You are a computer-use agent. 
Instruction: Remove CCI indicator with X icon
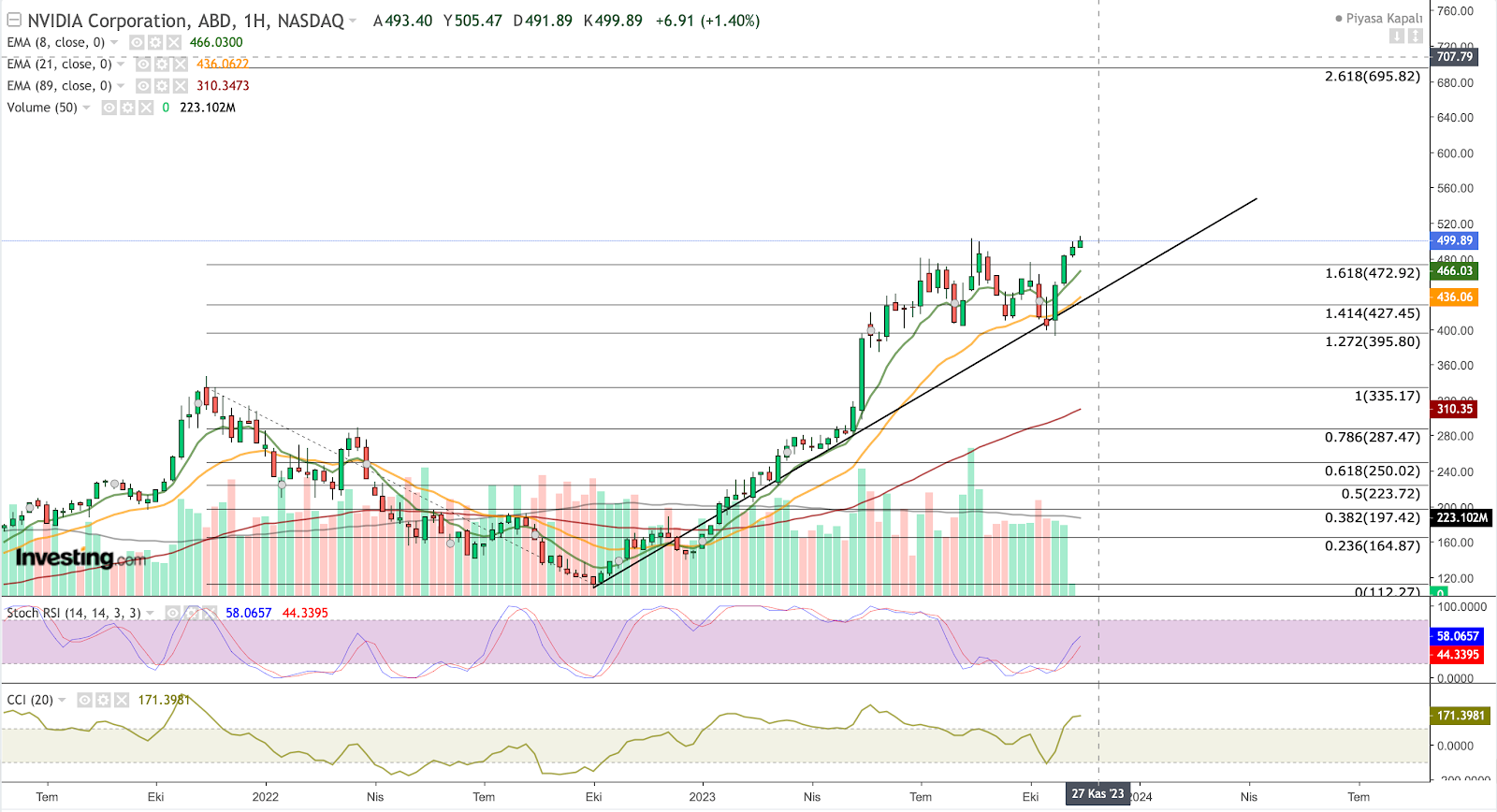(x=123, y=700)
